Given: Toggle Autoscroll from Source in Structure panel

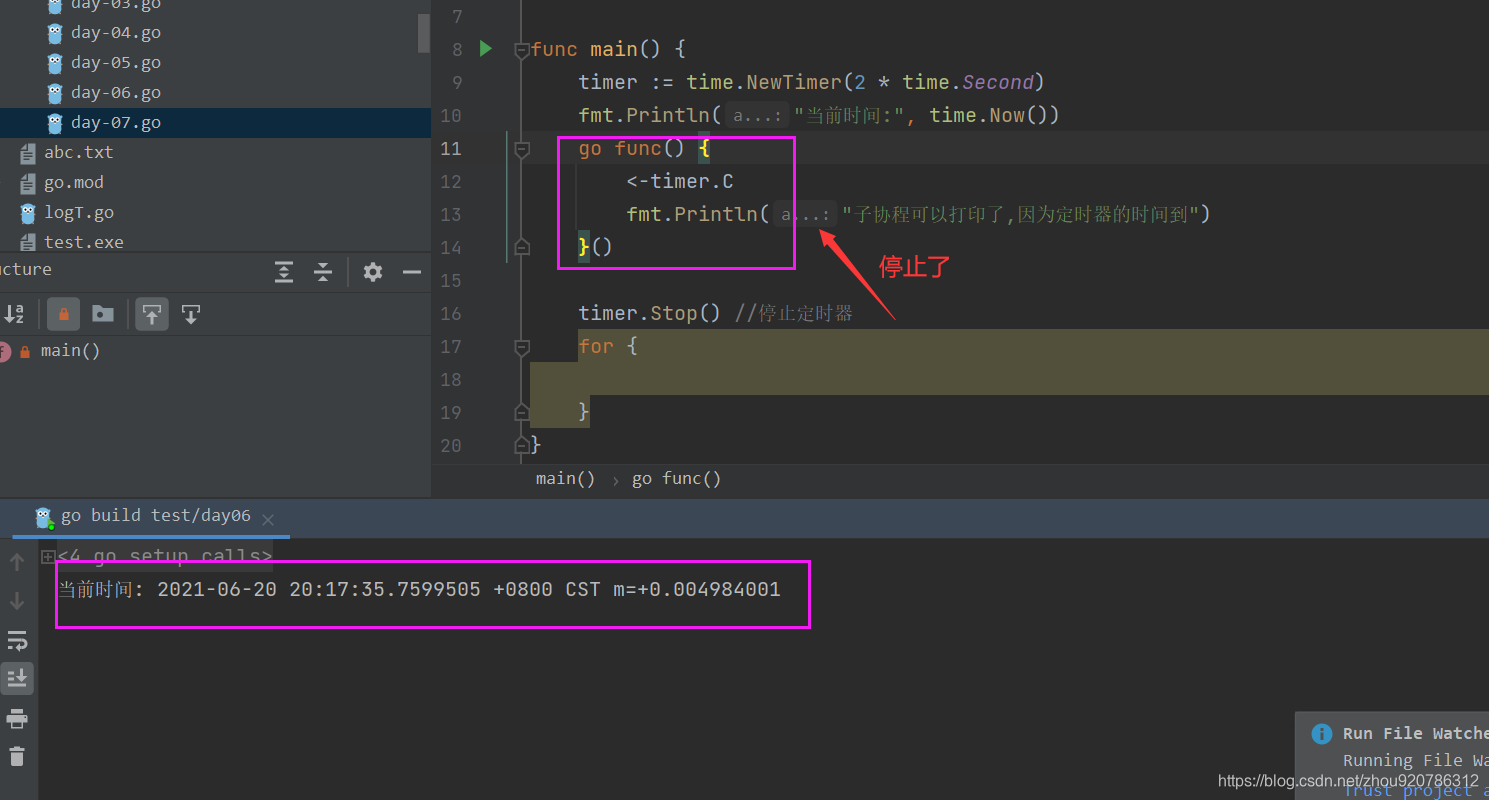Looking at the screenshot, I should 191,315.
